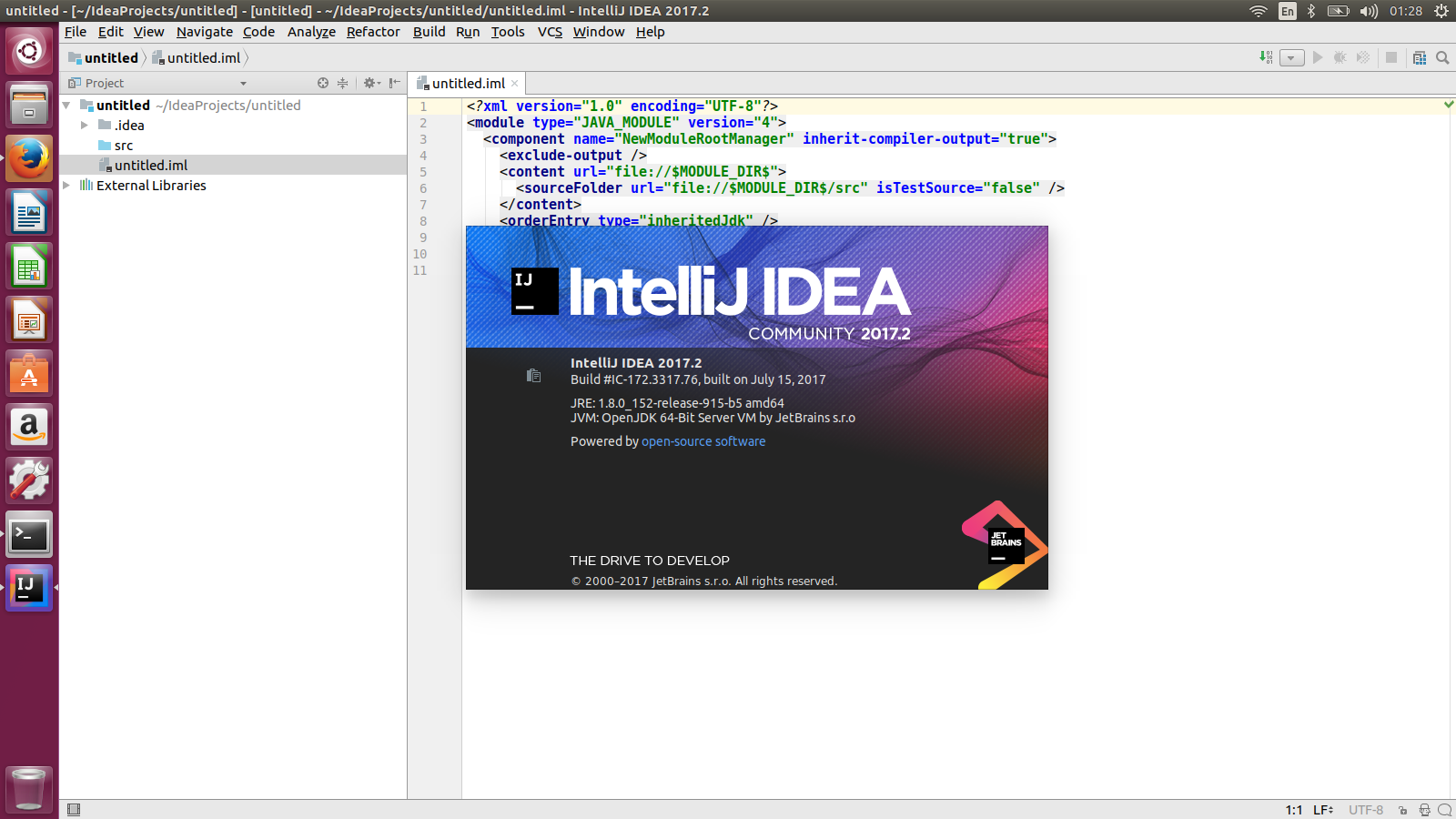The width and height of the screenshot is (1456, 819).
Task: Follow the open-source software link in the splash
Action: (x=703, y=441)
